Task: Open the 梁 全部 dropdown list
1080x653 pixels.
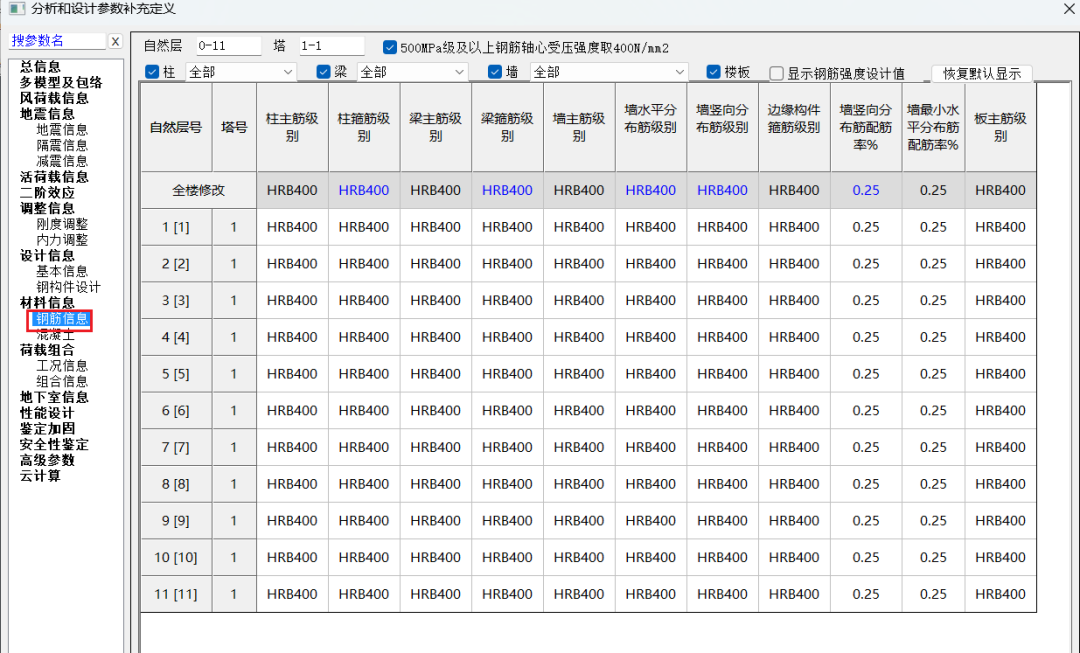Action: coord(458,72)
